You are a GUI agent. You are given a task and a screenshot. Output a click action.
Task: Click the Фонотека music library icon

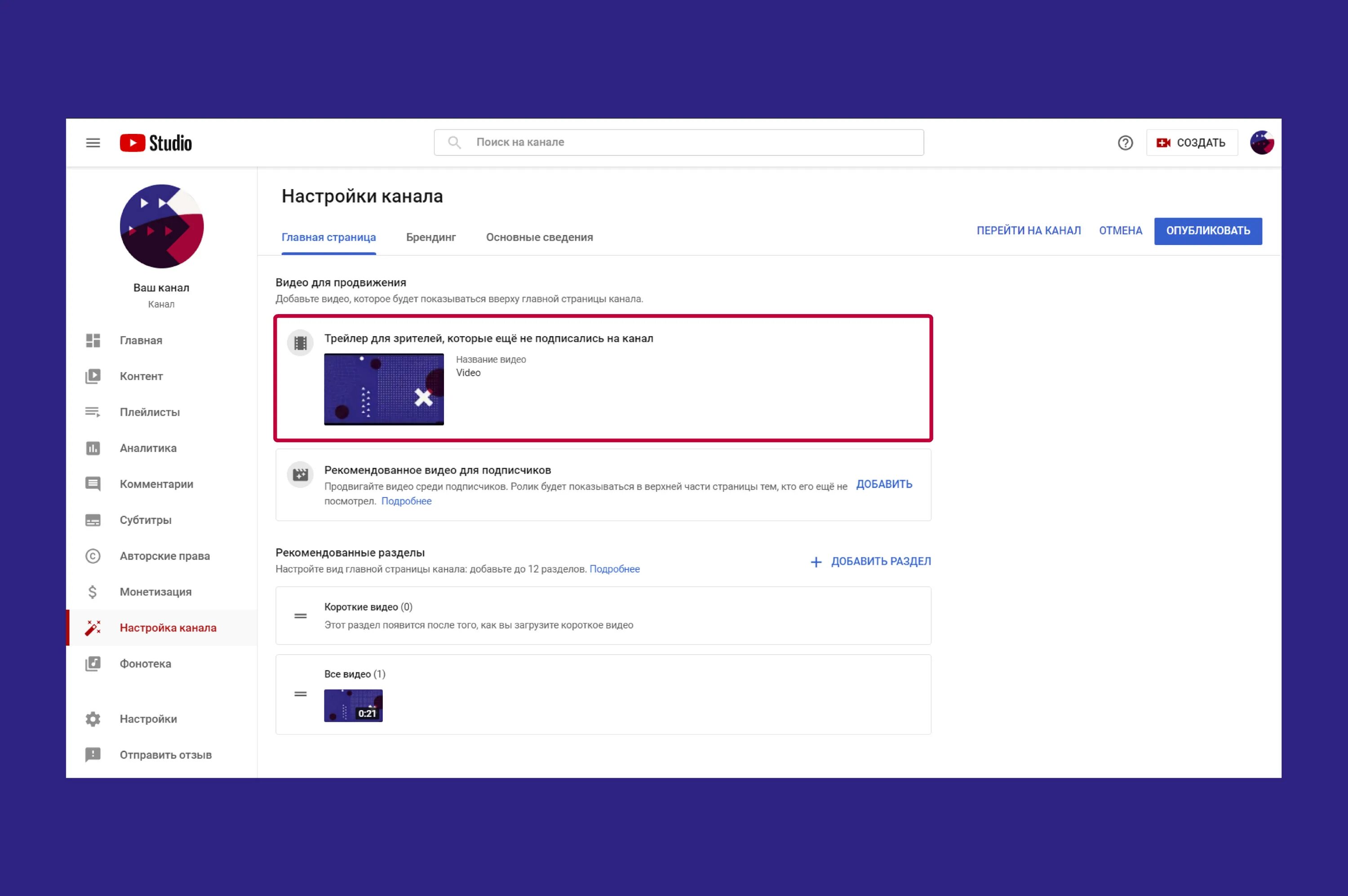pos(93,663)
